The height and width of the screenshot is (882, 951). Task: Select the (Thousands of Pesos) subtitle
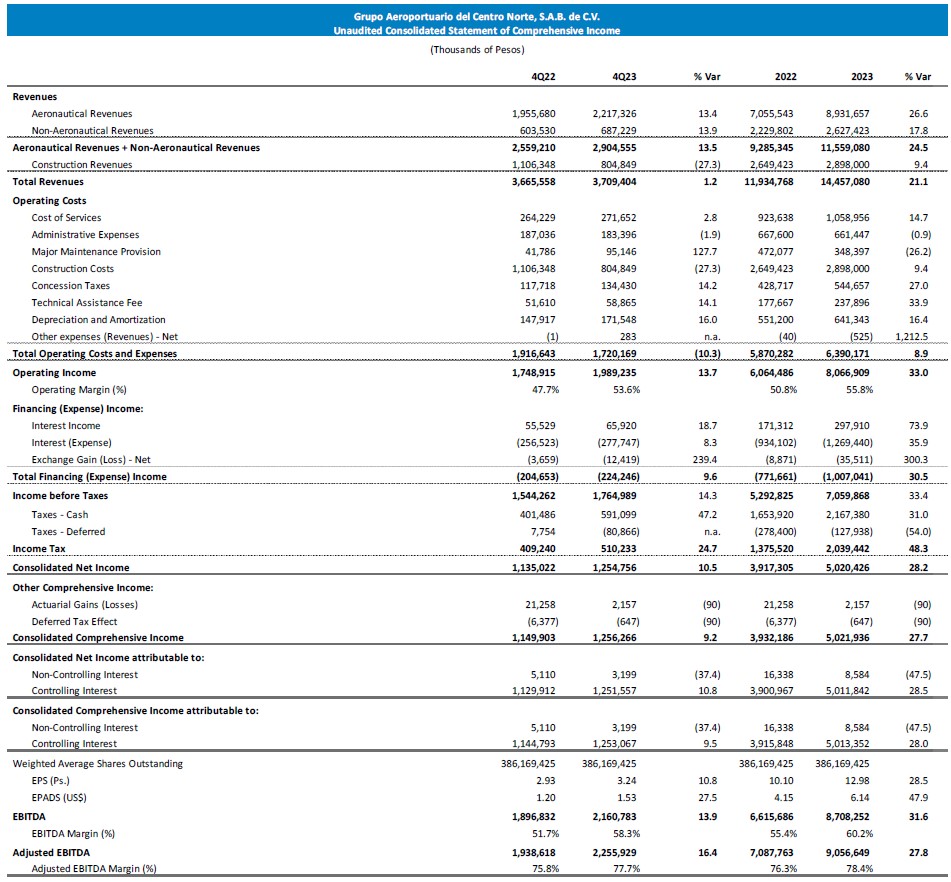pyautogui.click(x=476, y=49)
